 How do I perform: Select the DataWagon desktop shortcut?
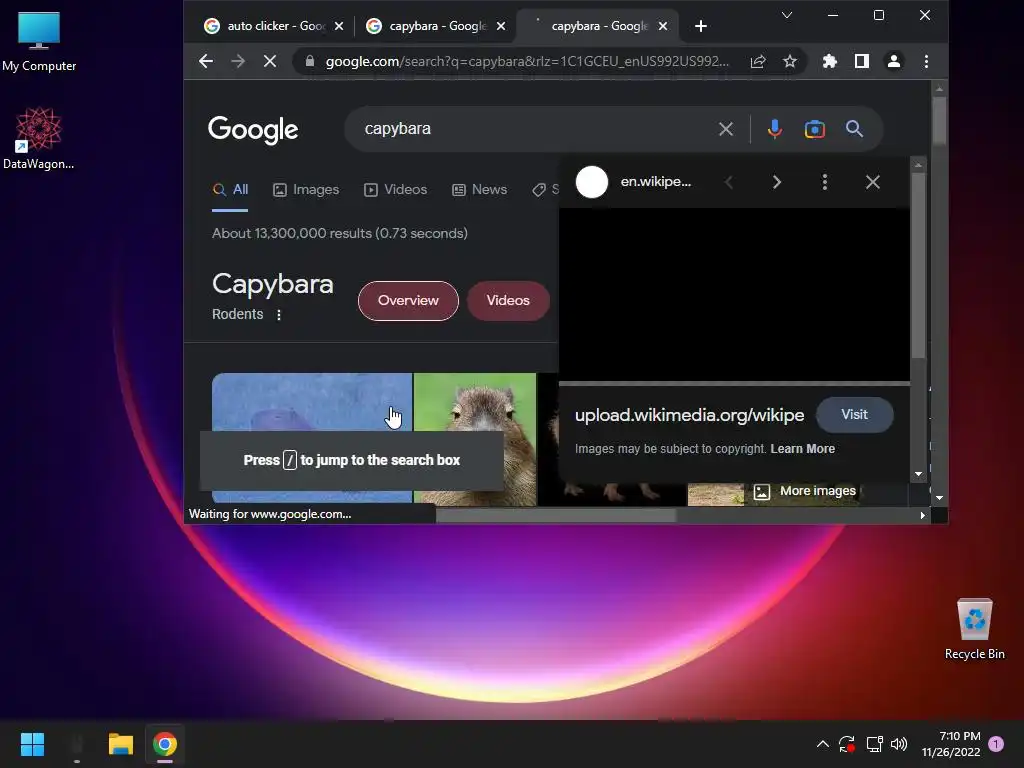click(39, 138)
